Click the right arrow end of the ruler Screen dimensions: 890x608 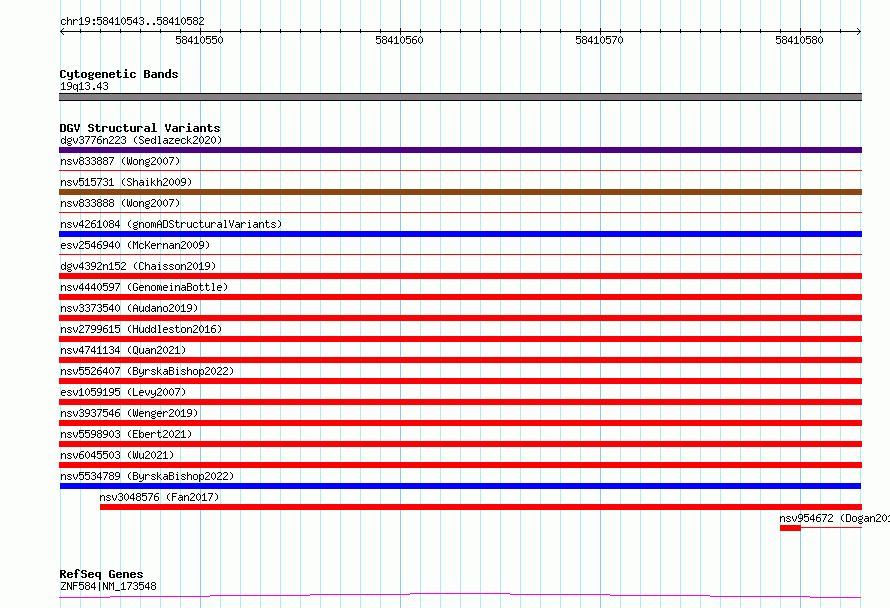859,31
